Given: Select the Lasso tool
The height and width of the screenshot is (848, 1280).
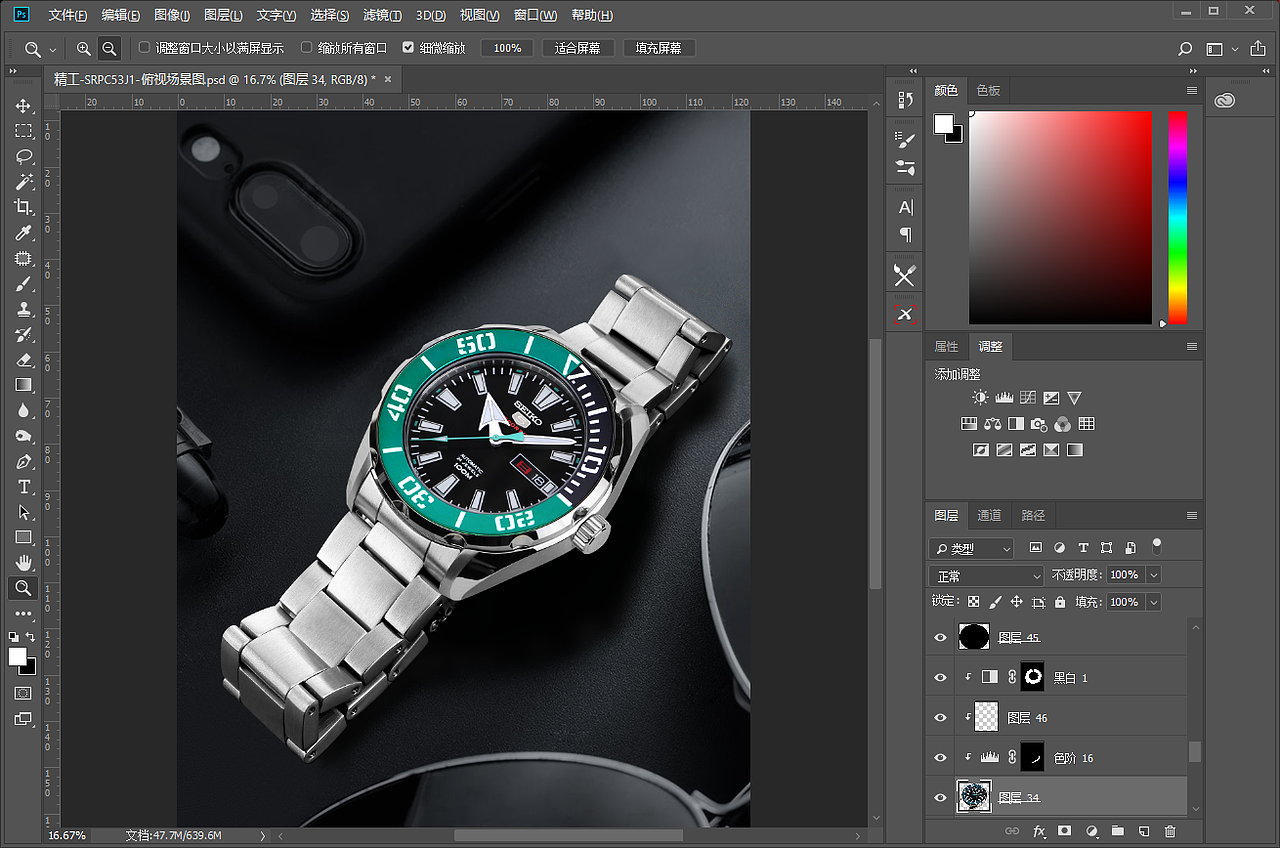Looking at the screenshot, I should 23,156.
